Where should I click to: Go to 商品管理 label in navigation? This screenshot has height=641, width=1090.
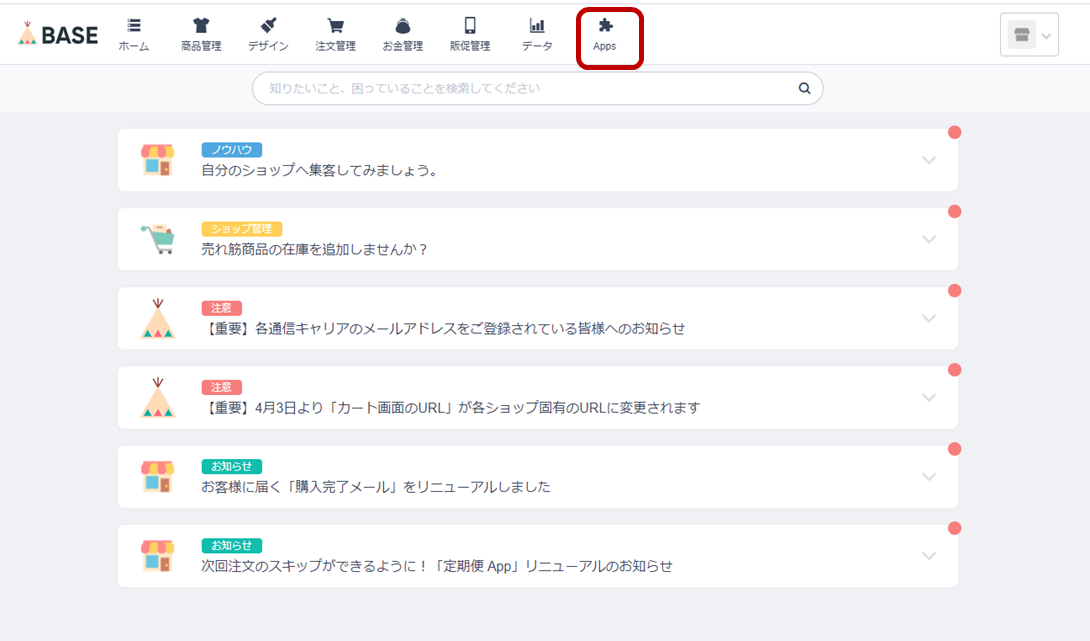coord(201,47)
